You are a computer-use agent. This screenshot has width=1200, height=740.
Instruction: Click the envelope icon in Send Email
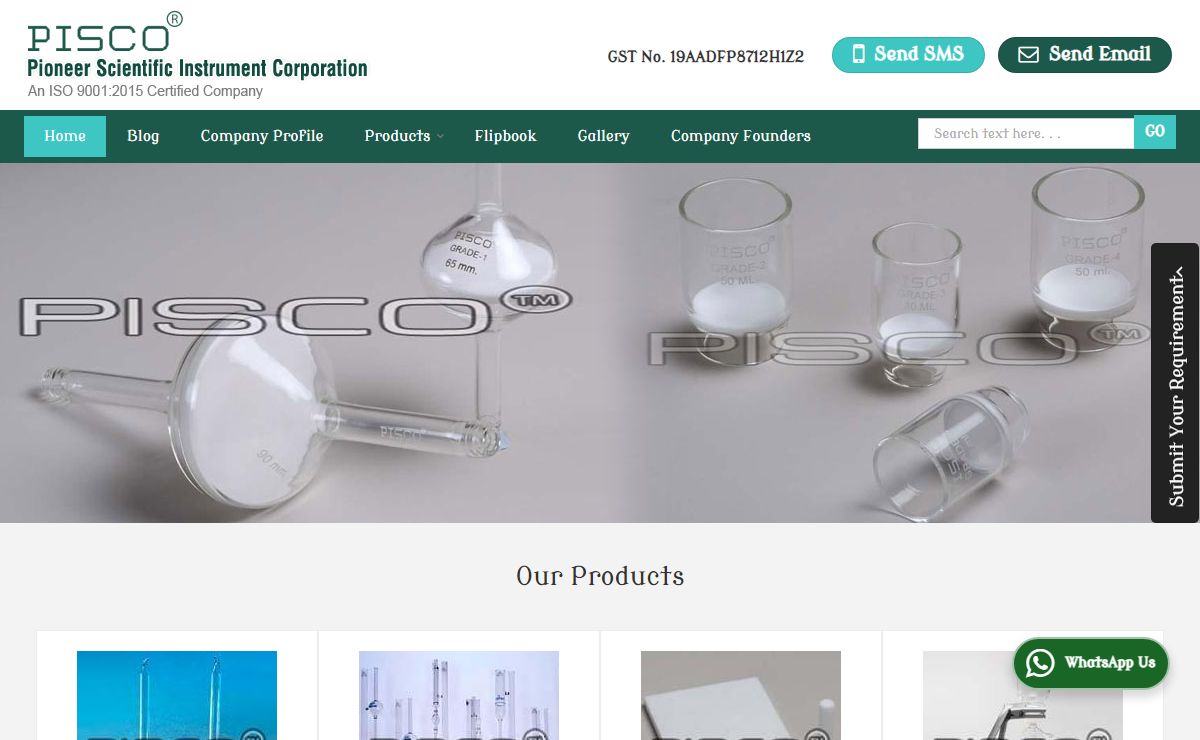click(1028, 55)
